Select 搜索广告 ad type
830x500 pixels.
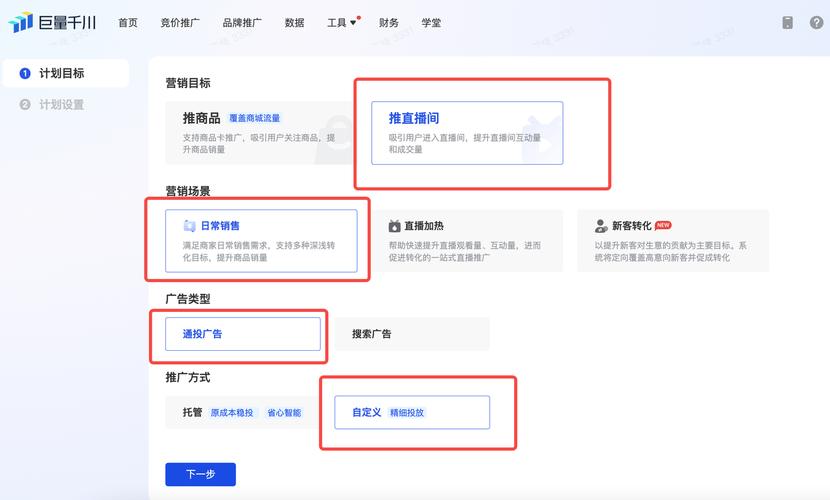412,334
